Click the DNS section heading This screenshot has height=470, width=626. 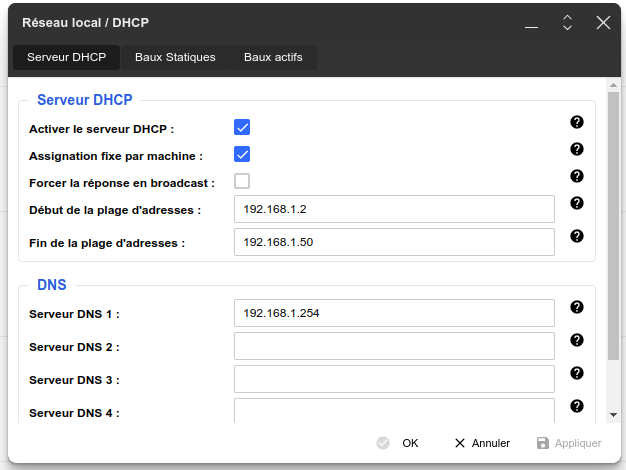[x=52, y=285]
